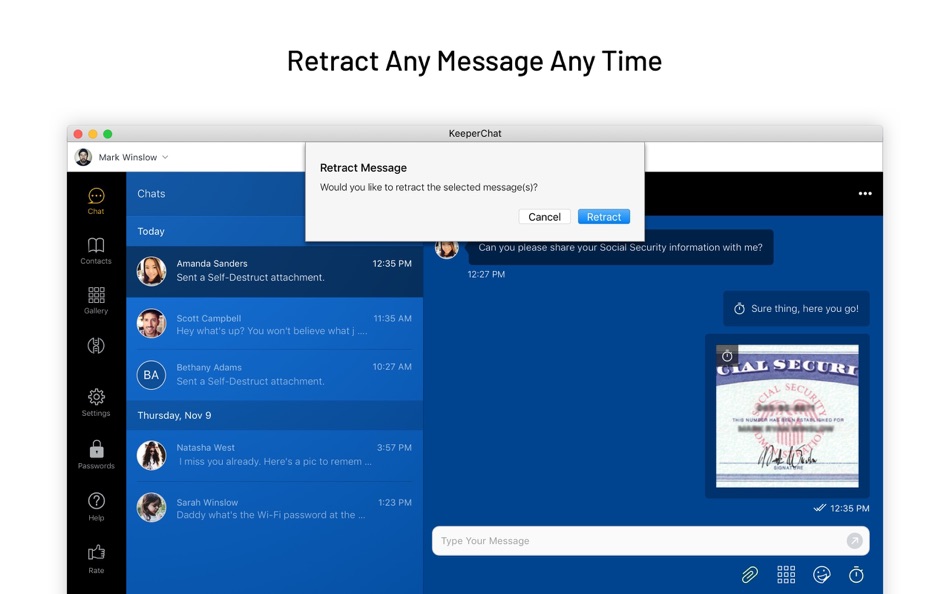Viewport: 950px width, 594px height.
Task: Open Passwords lock icon
Action: pyautogui.click(x=96, y=455)
